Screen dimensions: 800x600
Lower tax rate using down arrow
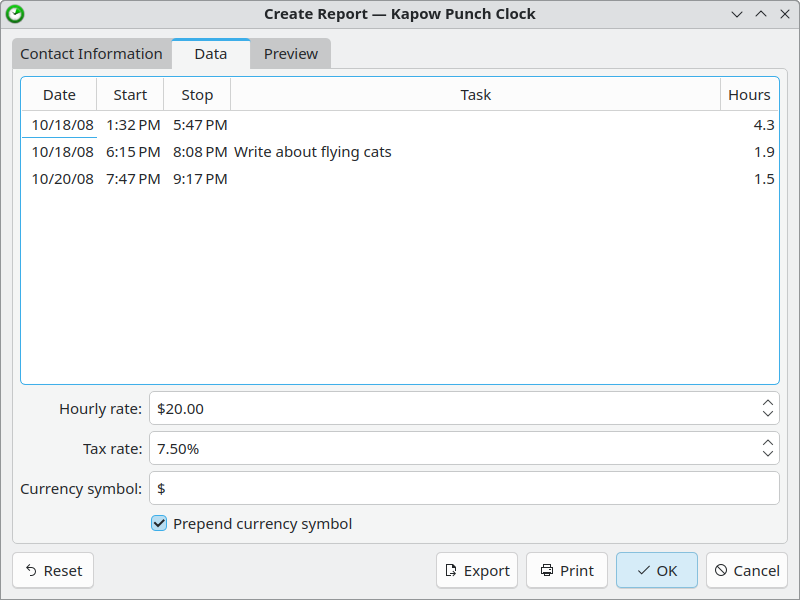pyautogui.click(x=767, y=454)
